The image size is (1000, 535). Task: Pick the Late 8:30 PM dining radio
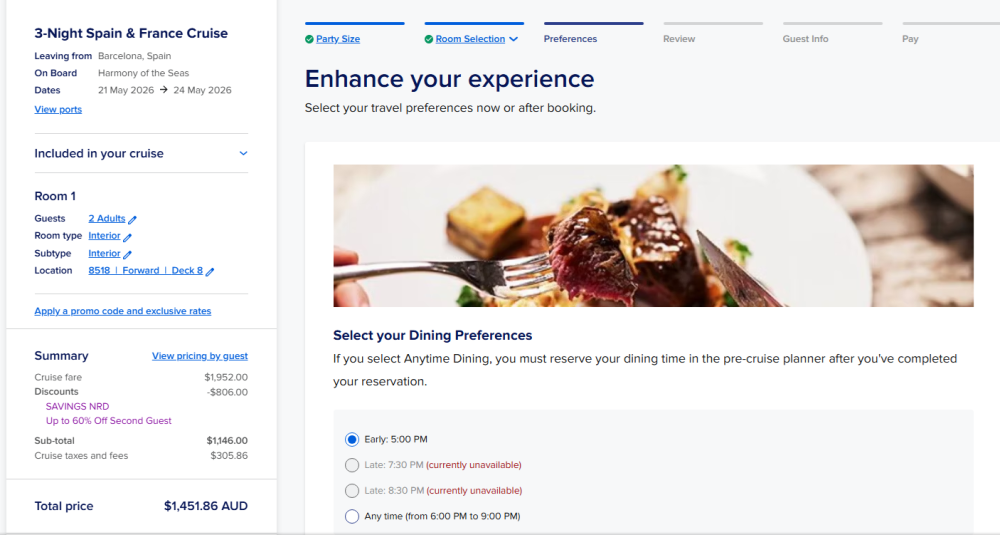352,491
